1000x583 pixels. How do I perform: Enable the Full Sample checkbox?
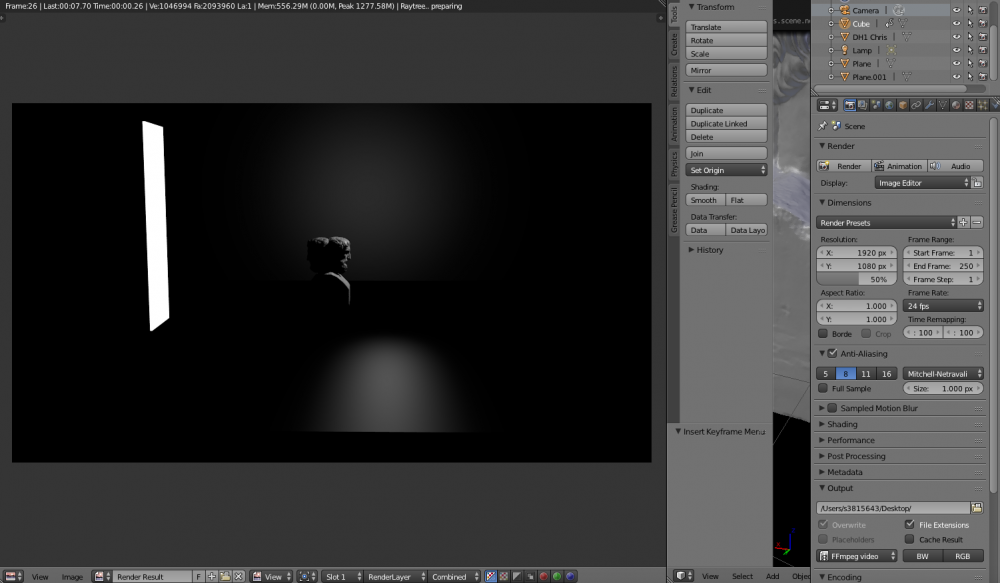823,388
